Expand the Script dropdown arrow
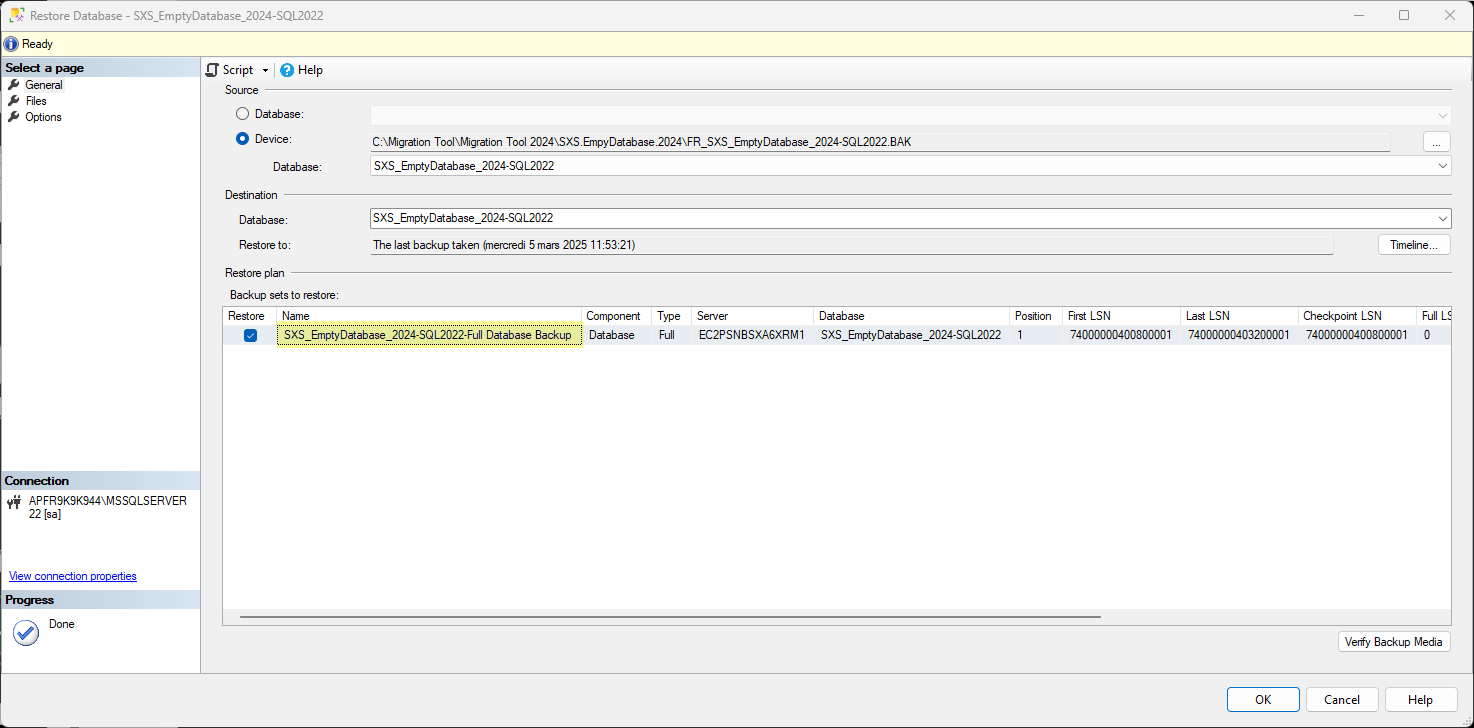 pos(265,71)
